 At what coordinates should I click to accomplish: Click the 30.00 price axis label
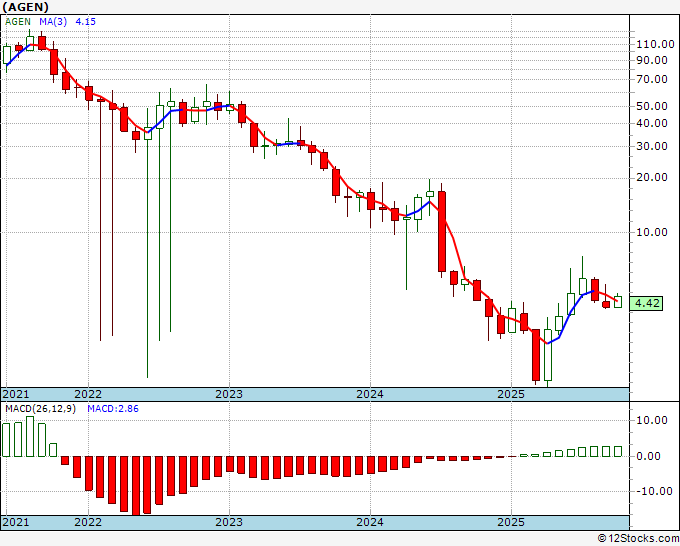click(652, 147)
